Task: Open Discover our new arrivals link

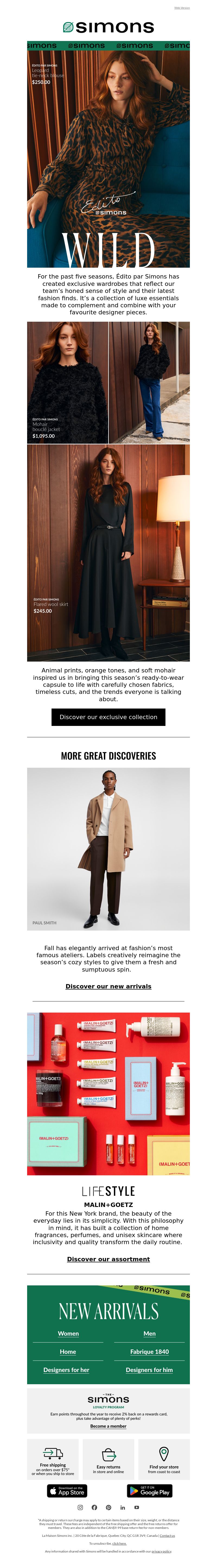Action: click(x=108, y=986)
